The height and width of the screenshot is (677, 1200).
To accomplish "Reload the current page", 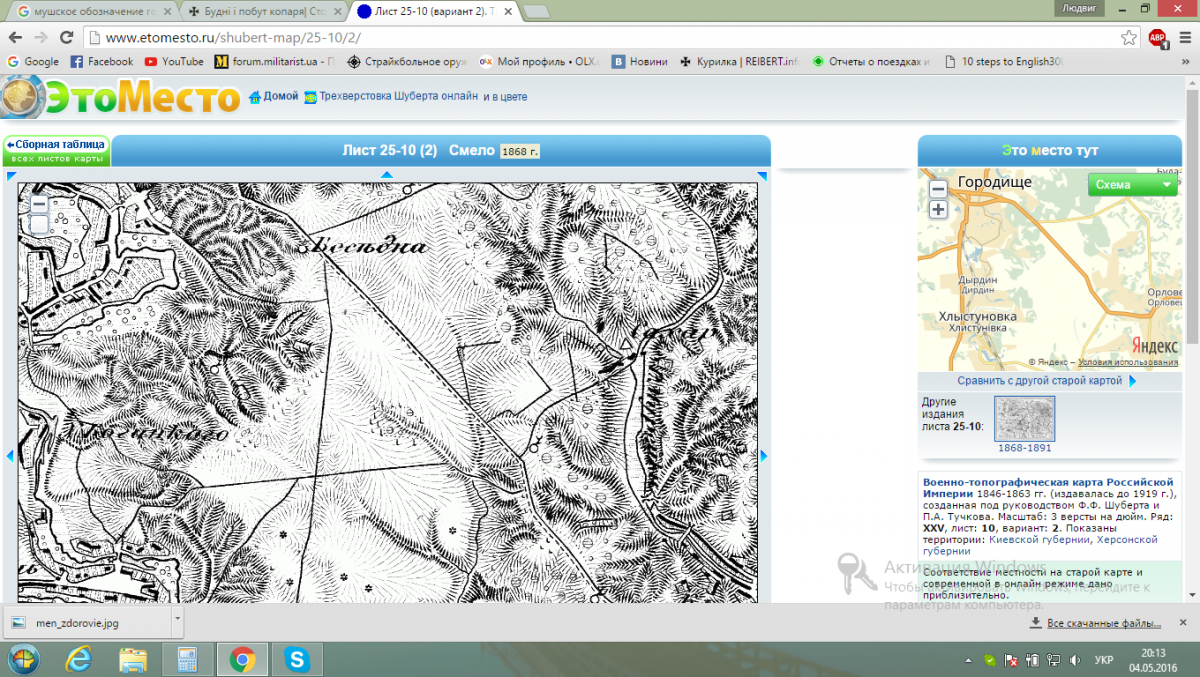I will tap(67, 37).
